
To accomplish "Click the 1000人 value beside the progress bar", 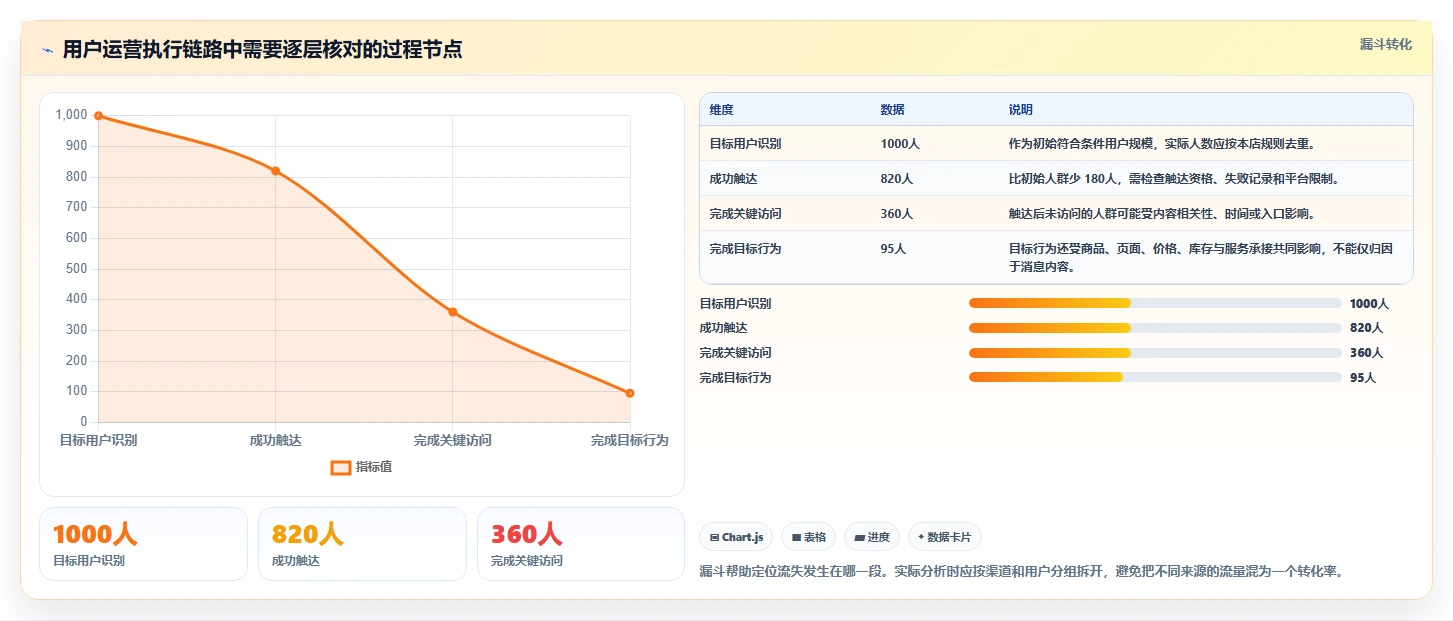I will point(1369,304).
